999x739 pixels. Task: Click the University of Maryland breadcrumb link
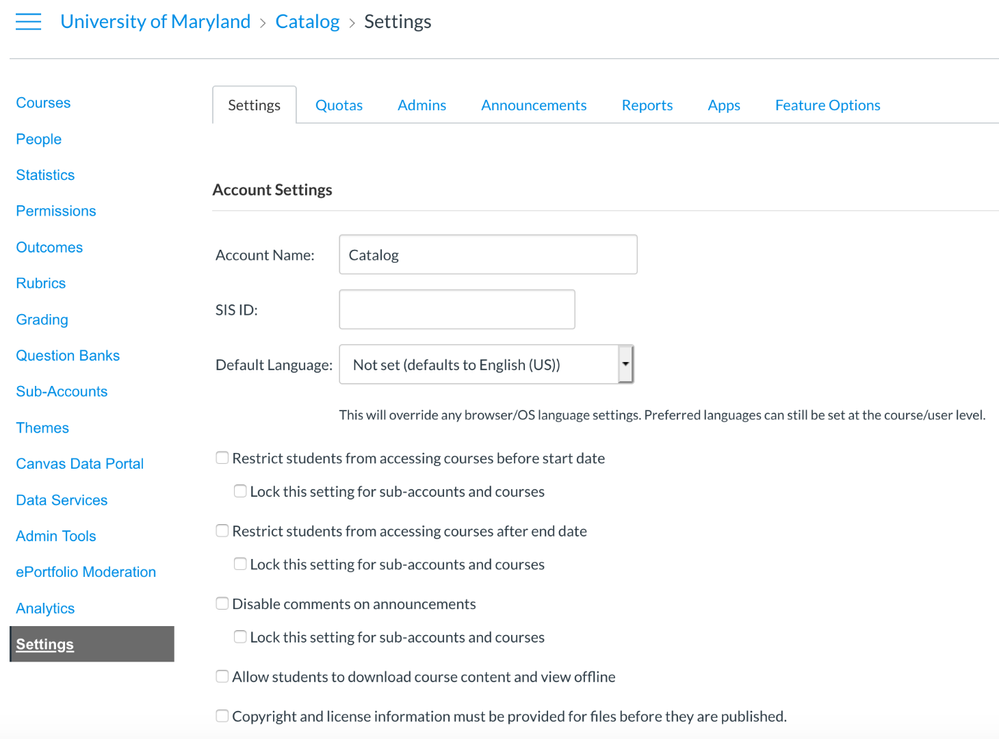(x=155, y=22)
